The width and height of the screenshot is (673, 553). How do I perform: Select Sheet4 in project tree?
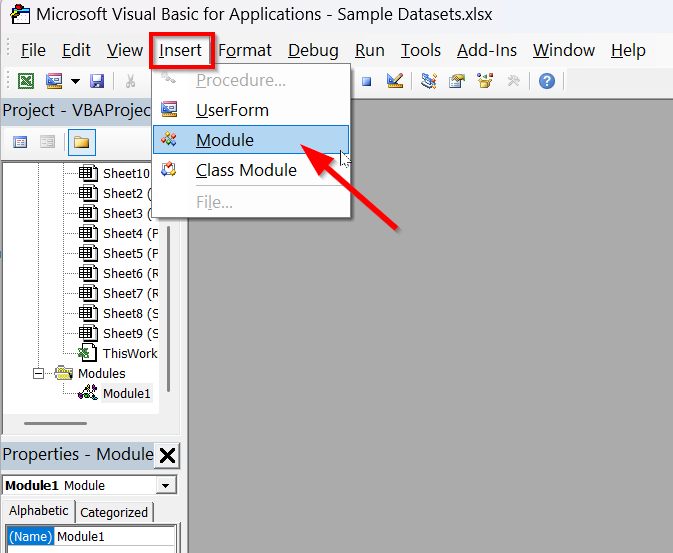point(130,234)
